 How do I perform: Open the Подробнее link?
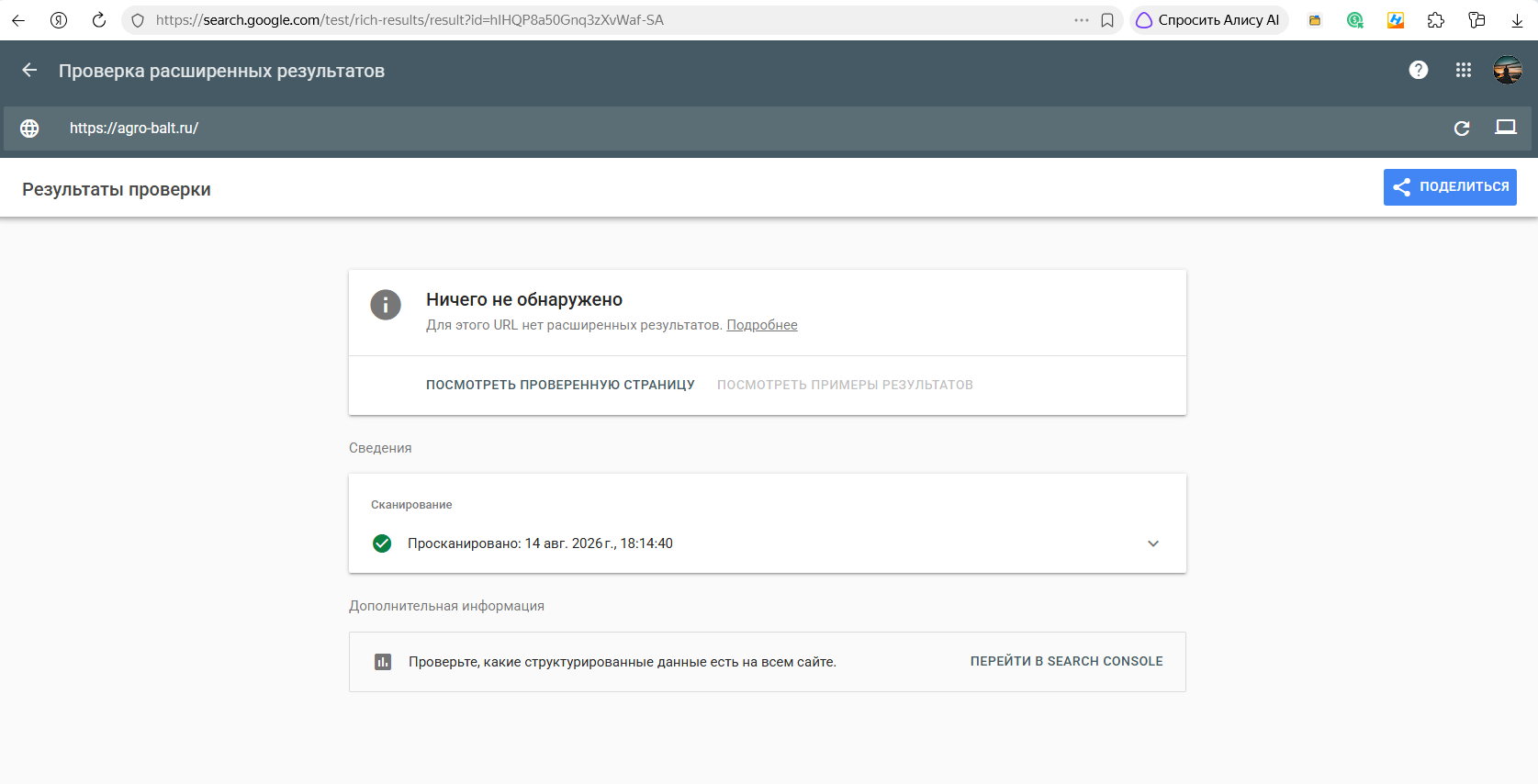[762, 325]
